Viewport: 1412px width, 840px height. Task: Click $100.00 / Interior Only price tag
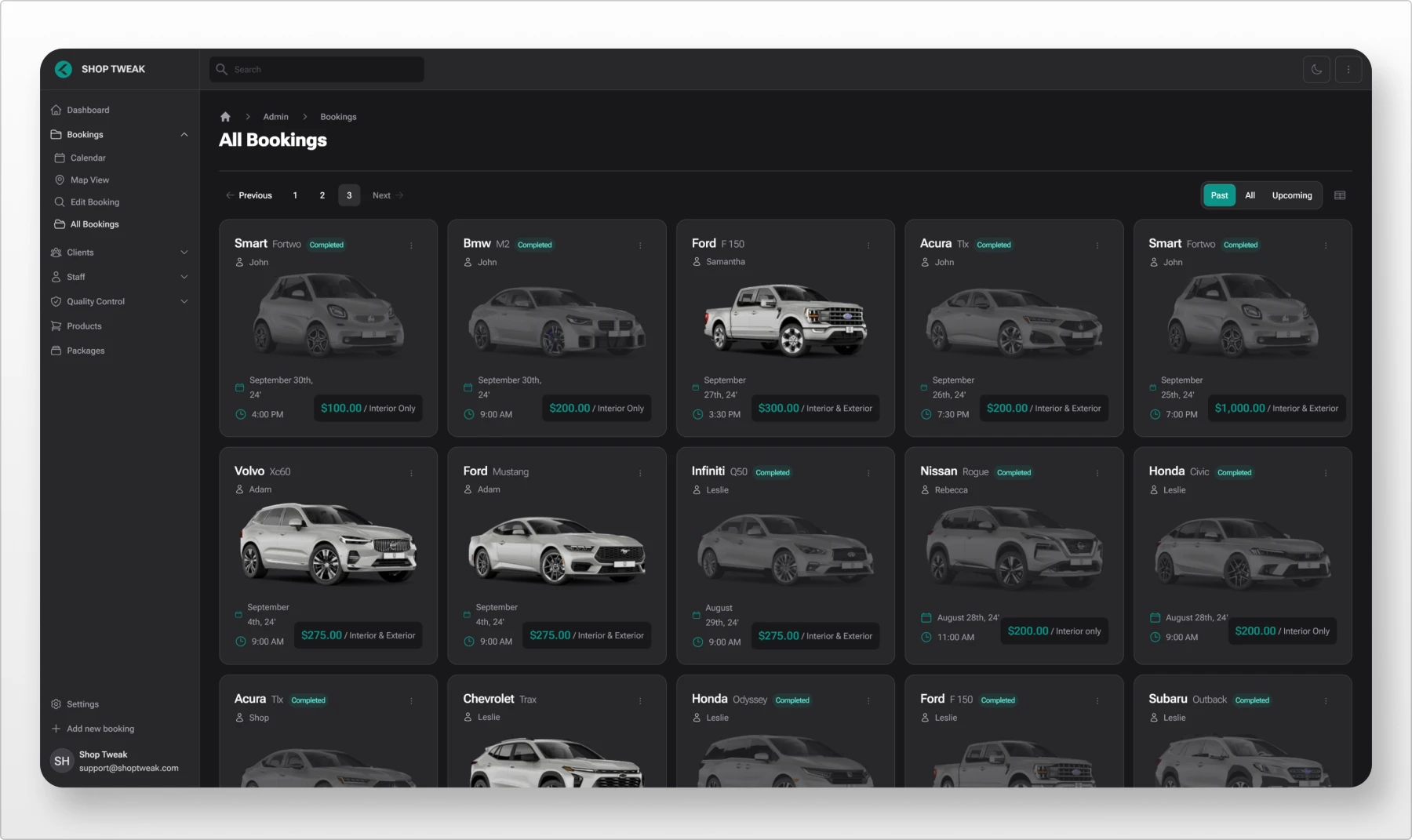coord(368,408)
